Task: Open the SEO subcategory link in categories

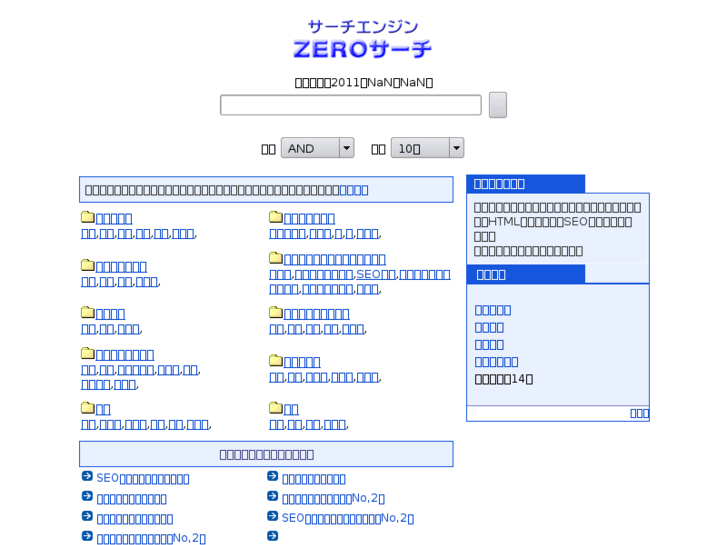Action: click(x=376, y=275)
